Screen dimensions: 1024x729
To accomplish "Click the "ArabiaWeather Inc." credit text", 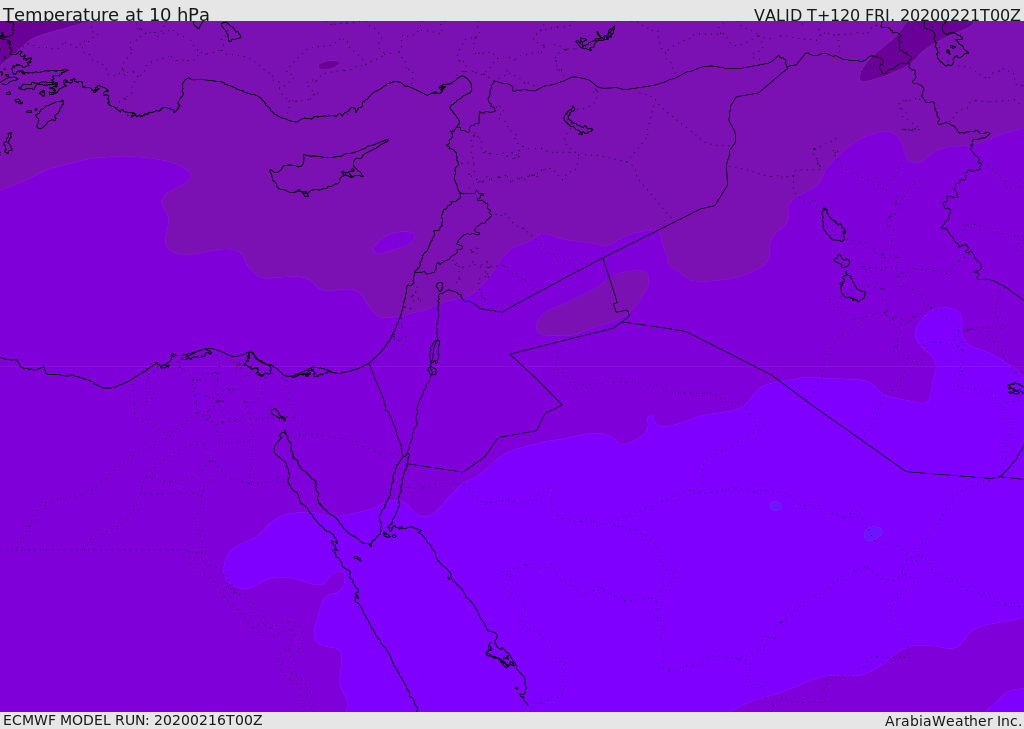I will point(954,721).
